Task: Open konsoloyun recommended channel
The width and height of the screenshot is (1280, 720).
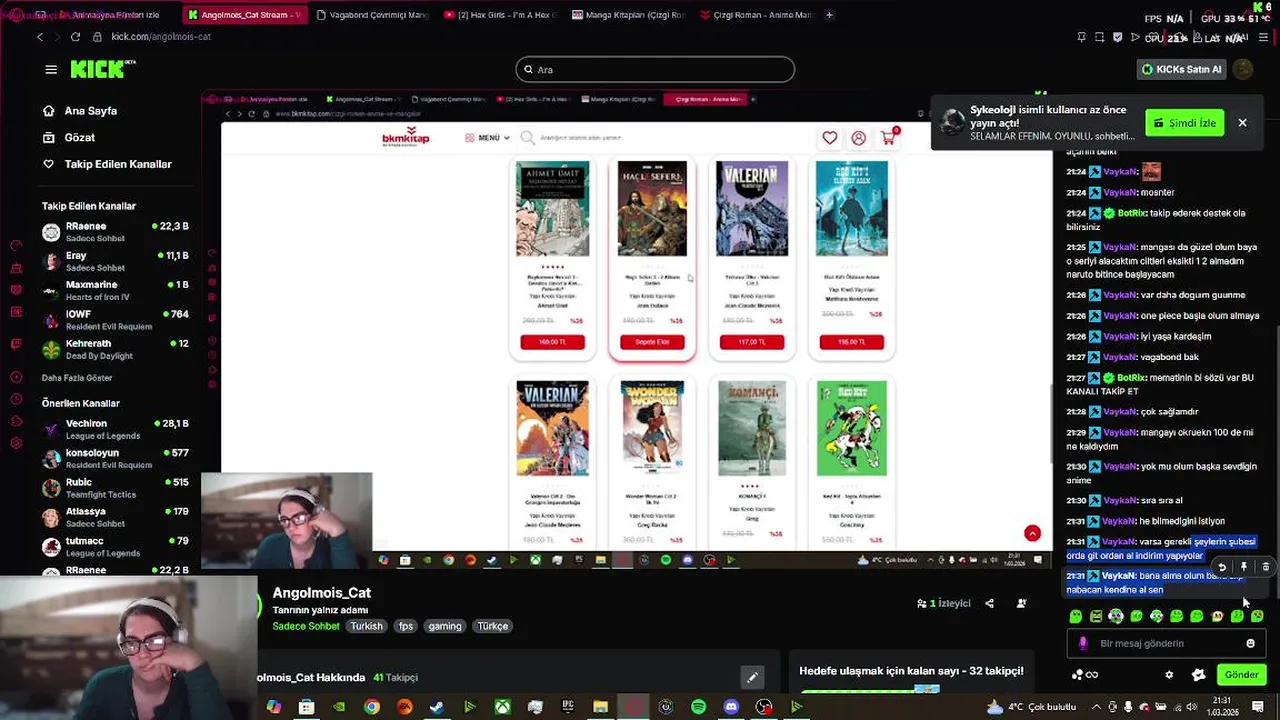Action: [x=115, y=458]
